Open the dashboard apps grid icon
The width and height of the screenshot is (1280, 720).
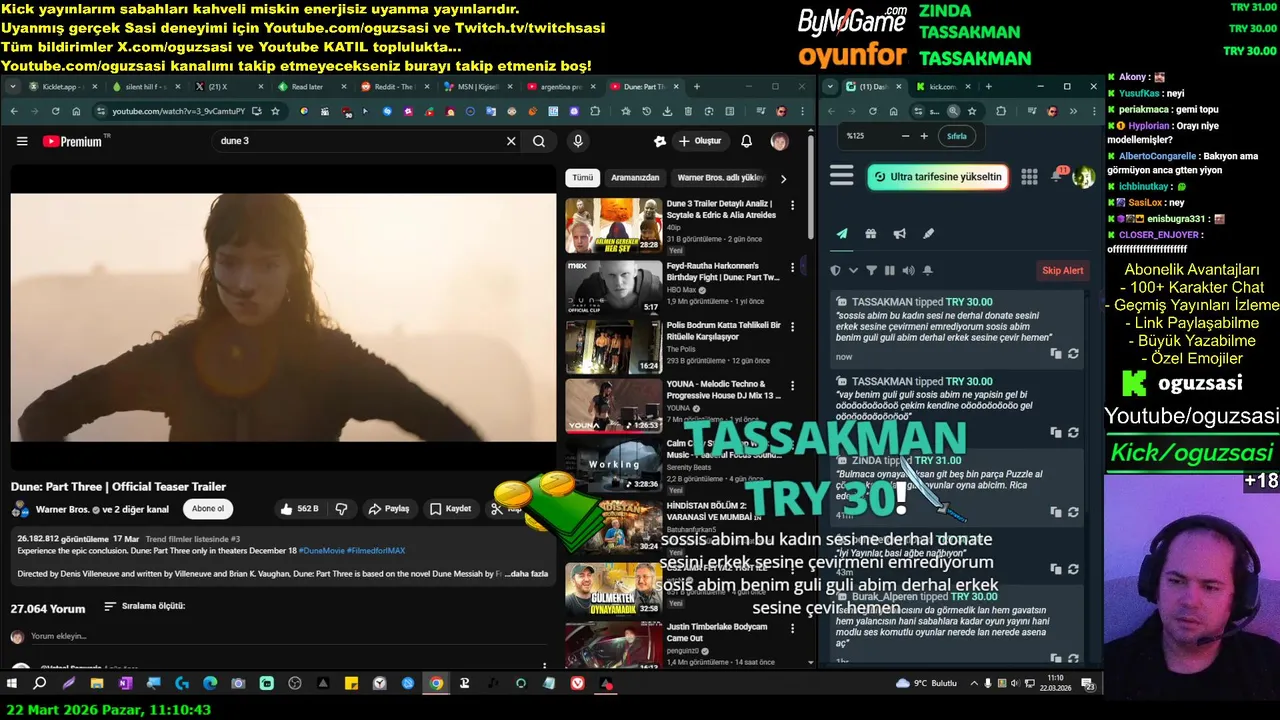click(1029, 177)
